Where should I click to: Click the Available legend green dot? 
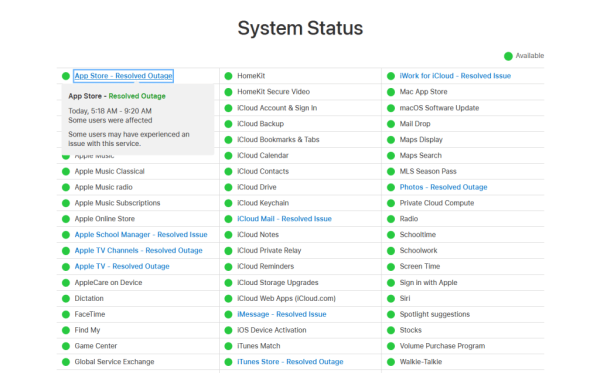(508, 56)
